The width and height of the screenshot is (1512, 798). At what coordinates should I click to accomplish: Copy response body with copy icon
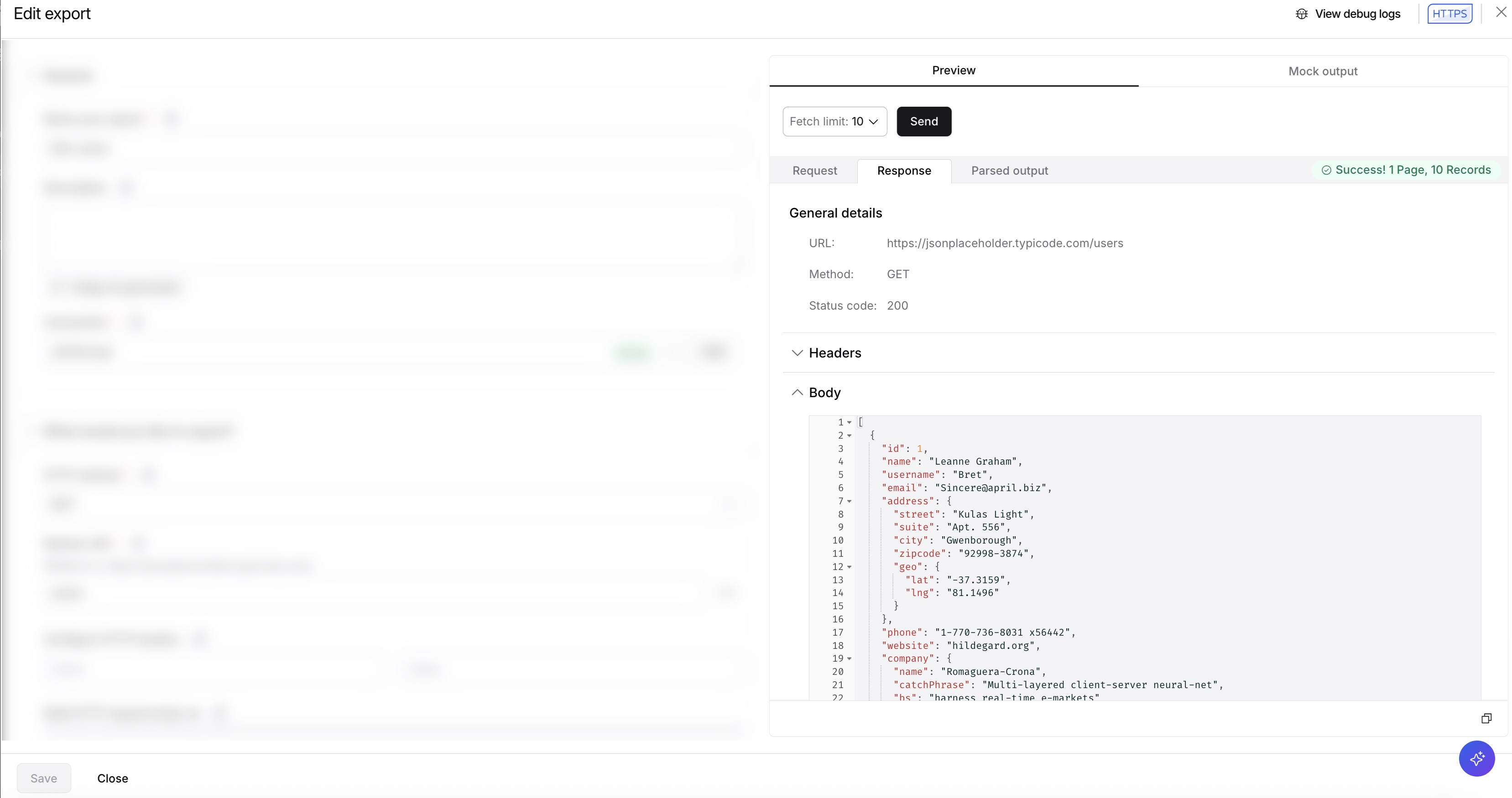1486,718
